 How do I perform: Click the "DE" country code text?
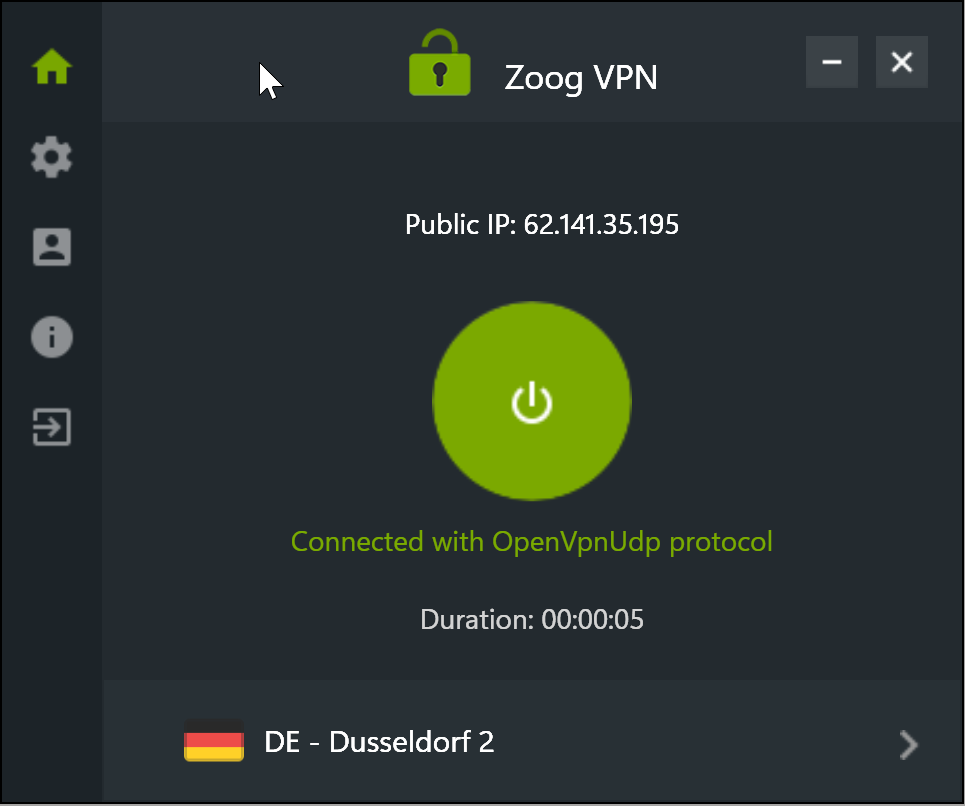[282, 742]
